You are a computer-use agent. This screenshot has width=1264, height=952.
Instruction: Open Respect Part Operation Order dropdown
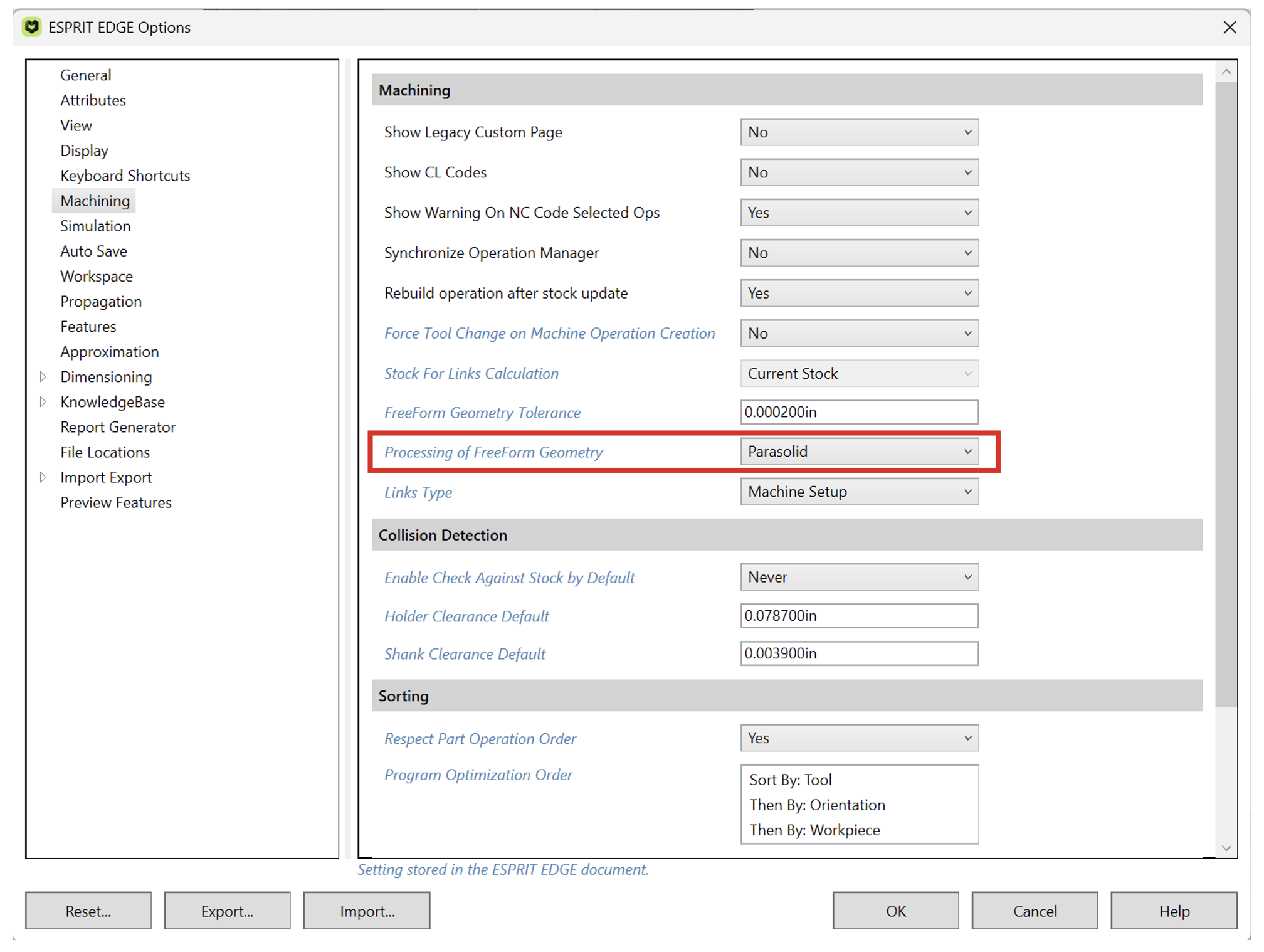(x=859, y=738)
